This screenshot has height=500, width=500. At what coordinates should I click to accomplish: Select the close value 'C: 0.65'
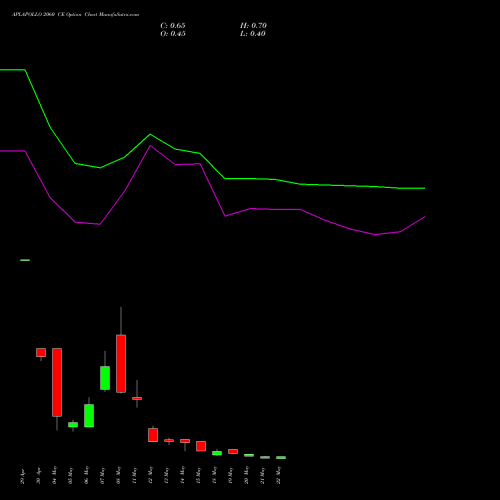(x=173, y=26)
